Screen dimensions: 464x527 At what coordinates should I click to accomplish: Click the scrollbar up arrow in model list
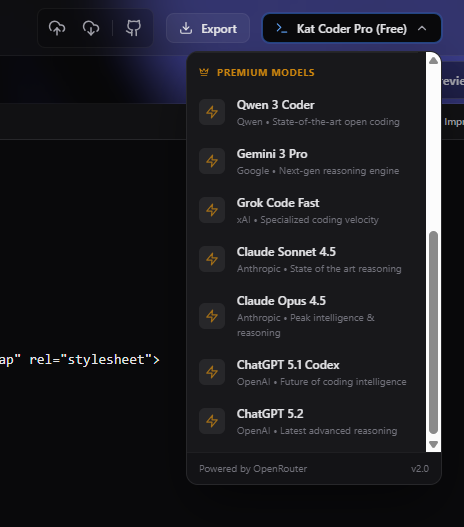[433, 60]
